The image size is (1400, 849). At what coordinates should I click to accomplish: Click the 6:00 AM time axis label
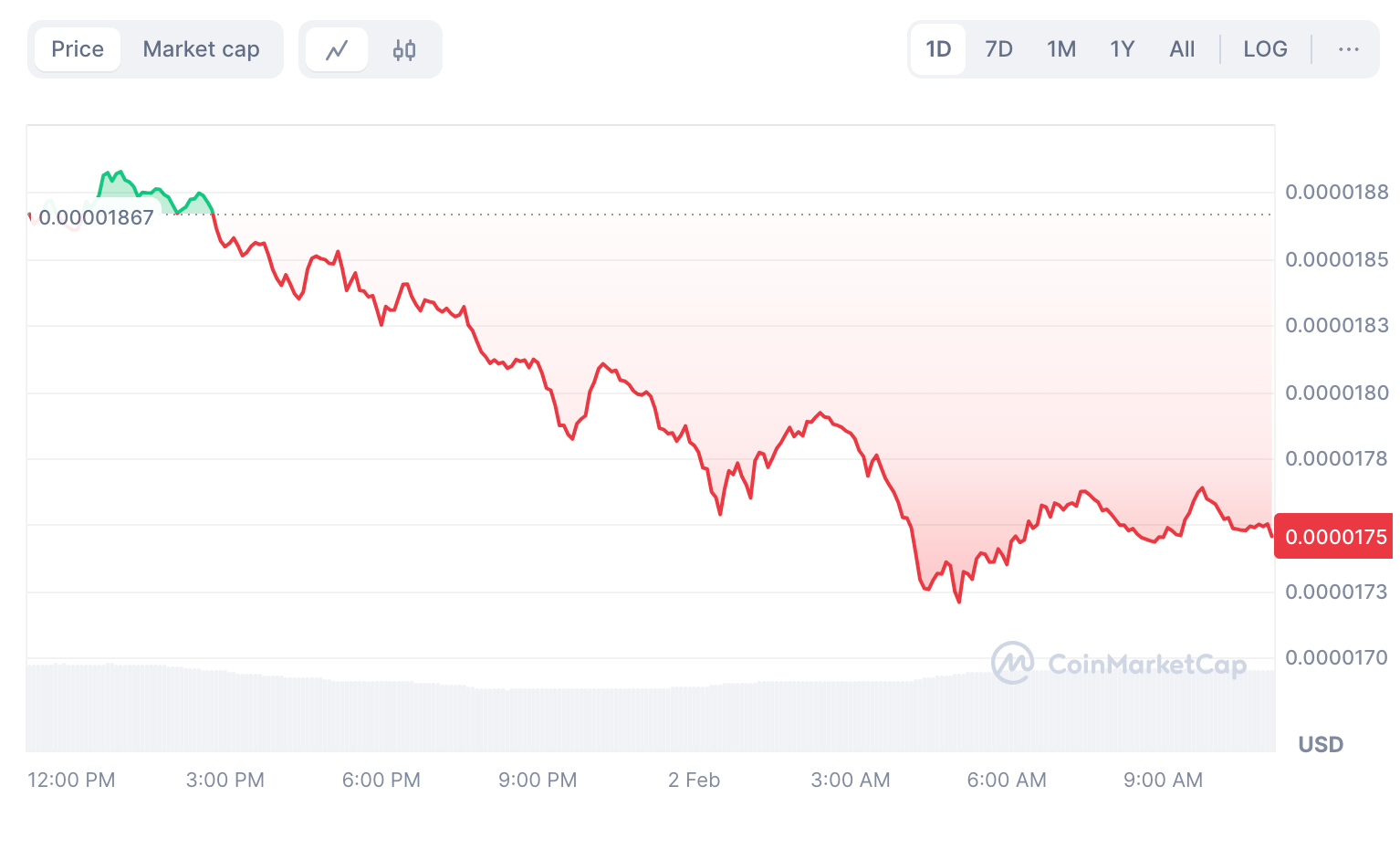[1007, 780]
